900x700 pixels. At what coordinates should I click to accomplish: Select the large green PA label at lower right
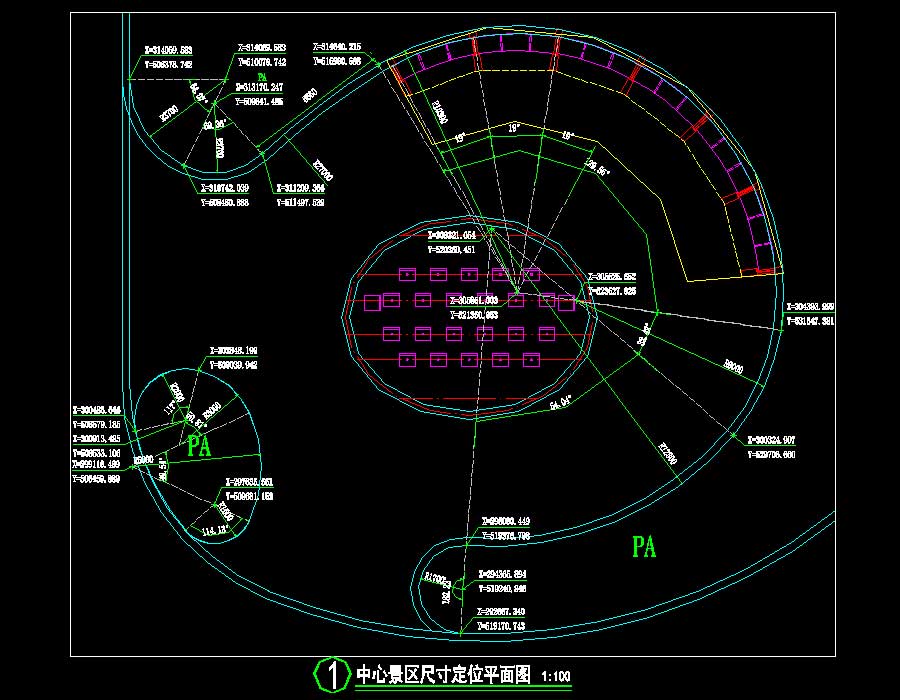point(645,547)
